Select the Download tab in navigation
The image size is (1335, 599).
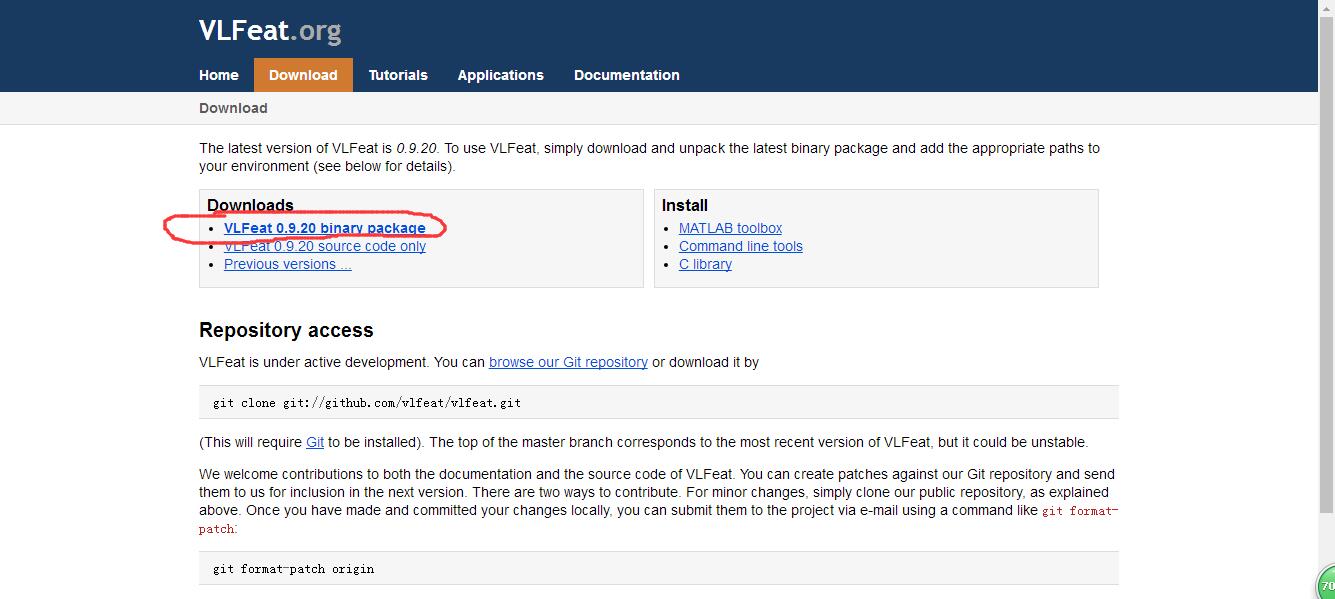(303, 75)
